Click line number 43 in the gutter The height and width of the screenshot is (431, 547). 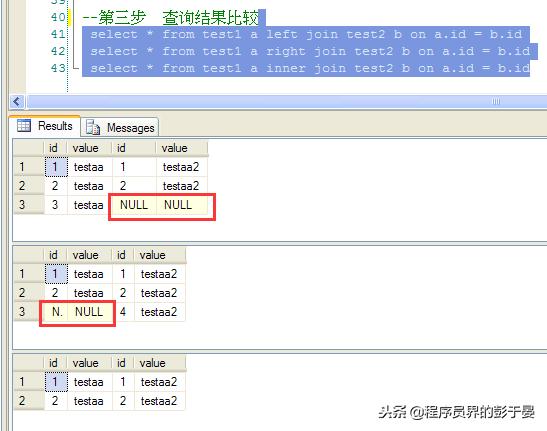pyautogui.click(x=58, y=68)
